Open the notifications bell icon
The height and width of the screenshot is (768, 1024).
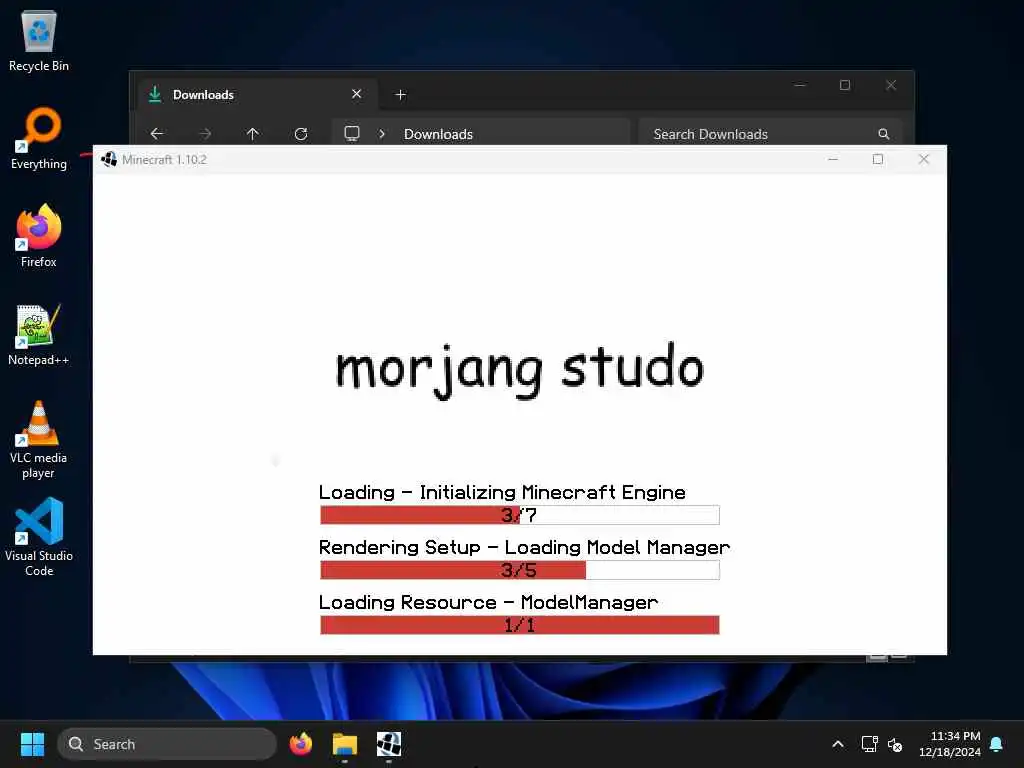click(997, 744)
